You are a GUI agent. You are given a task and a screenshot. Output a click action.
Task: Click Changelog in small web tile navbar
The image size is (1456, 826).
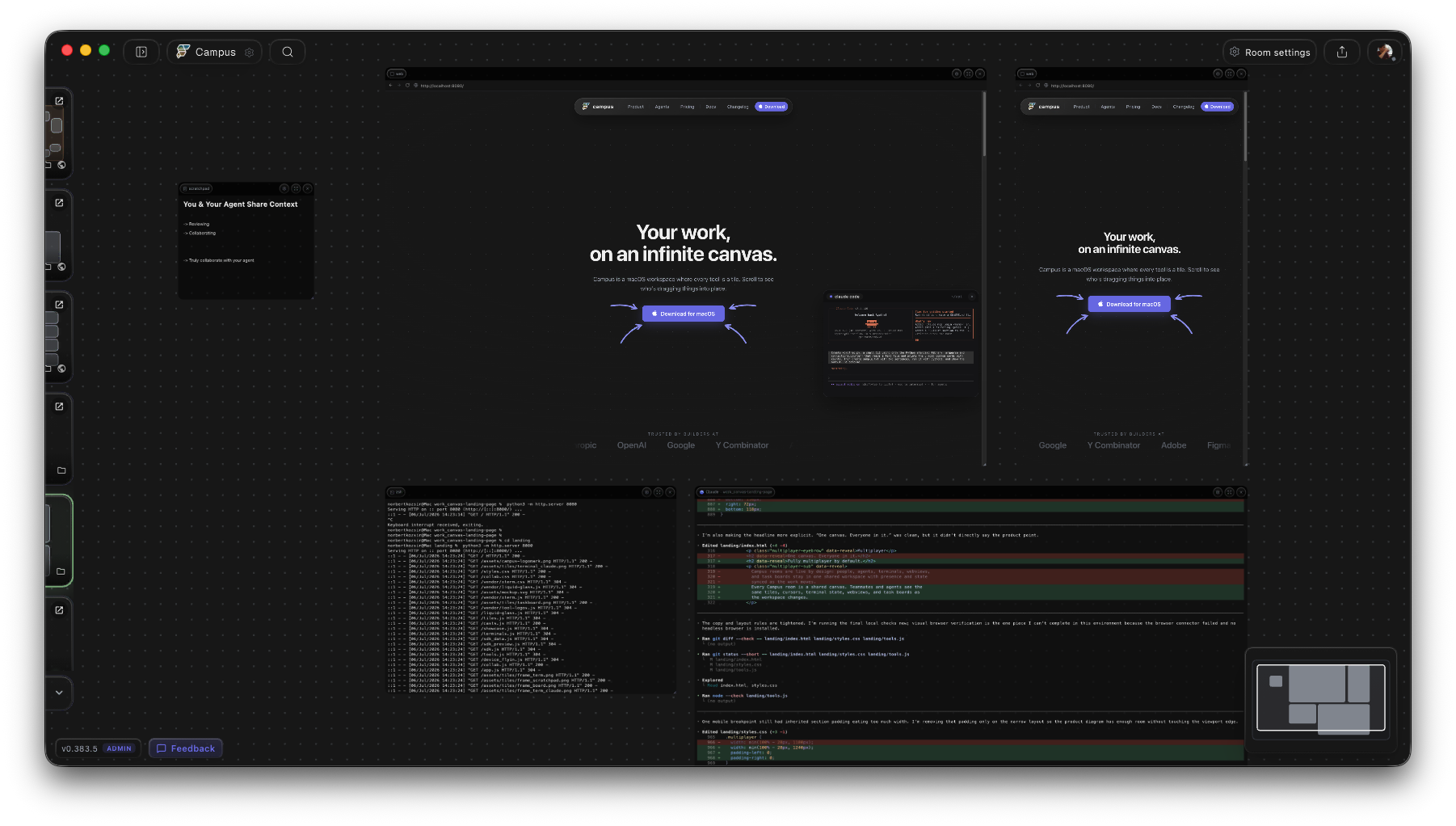click(1184, 107)
